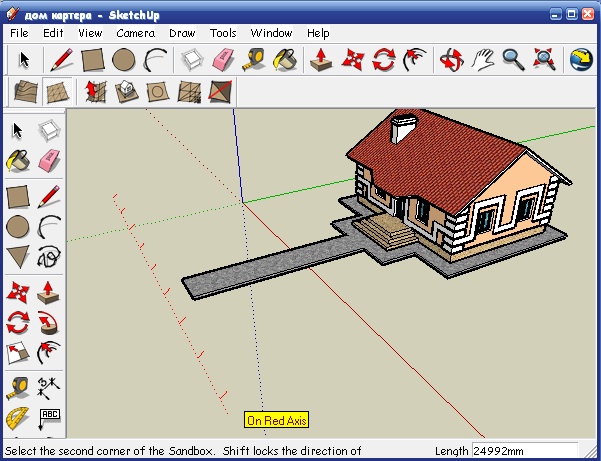Select Line pencil in left tool palette
This screenshot has width=601, height=461.
tap(49, 197)
